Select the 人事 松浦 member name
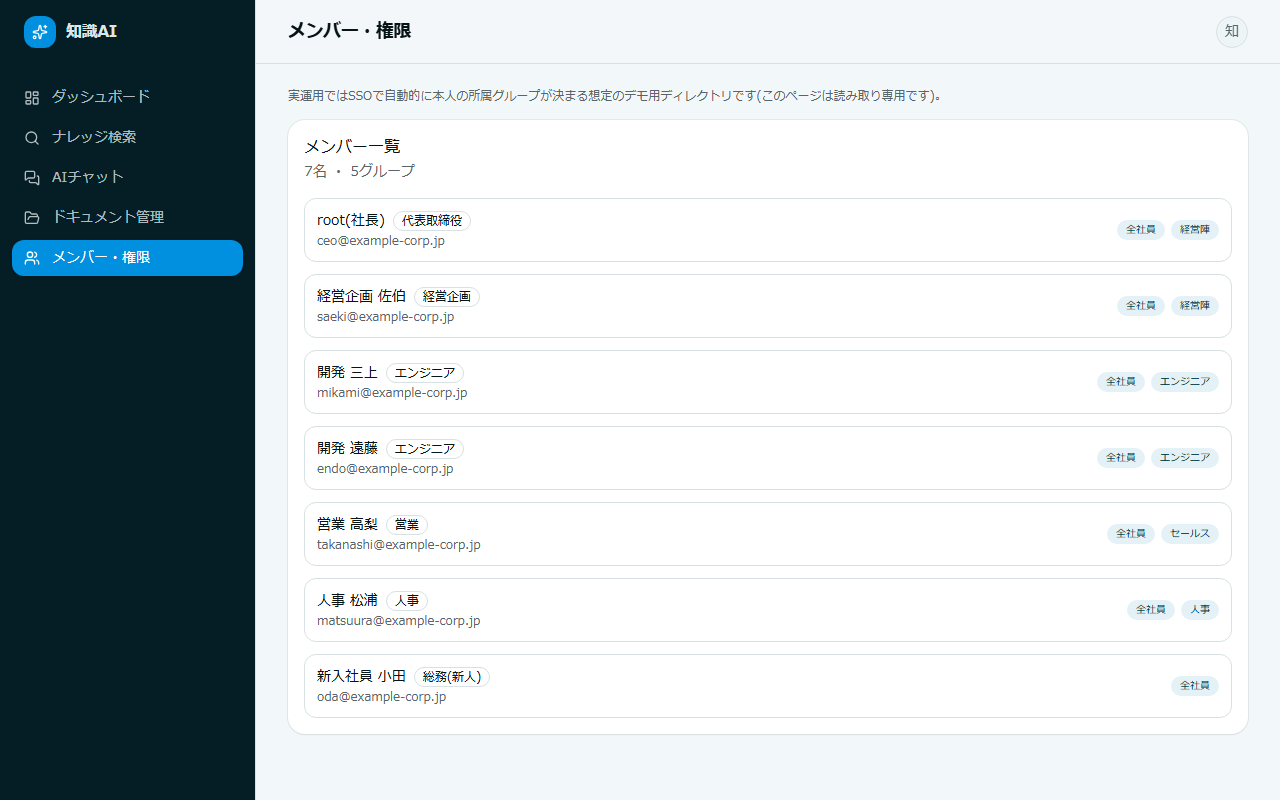Screen dimensions: 1280x800 click(348, 600)
